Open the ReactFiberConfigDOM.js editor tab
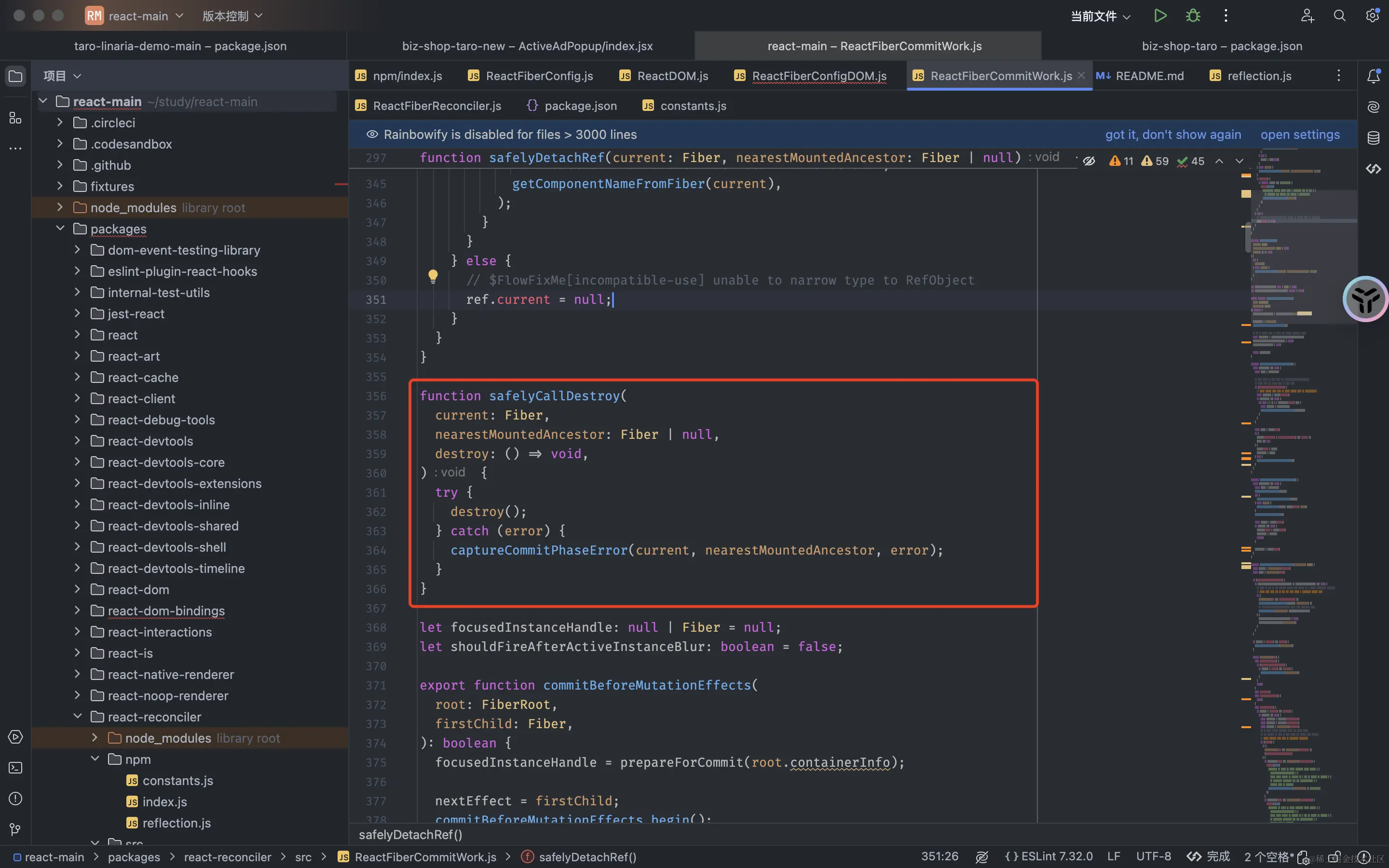The image size is (1389, 868). (x=810, y=76)
